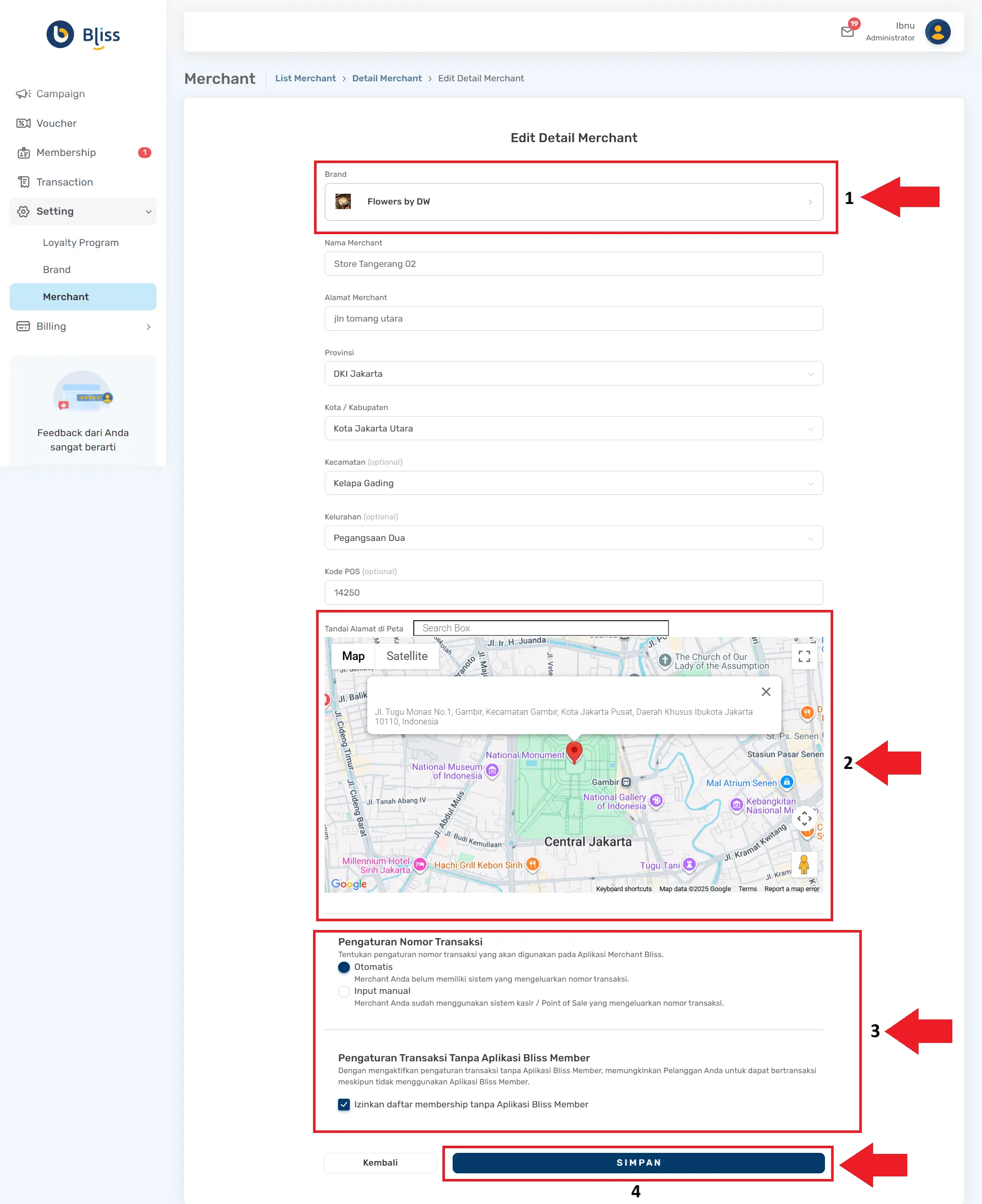Image resolution: width=982 pixels, height=1204 pixels.
Task: Open the mail notifications icon
Action: point(847,32)
